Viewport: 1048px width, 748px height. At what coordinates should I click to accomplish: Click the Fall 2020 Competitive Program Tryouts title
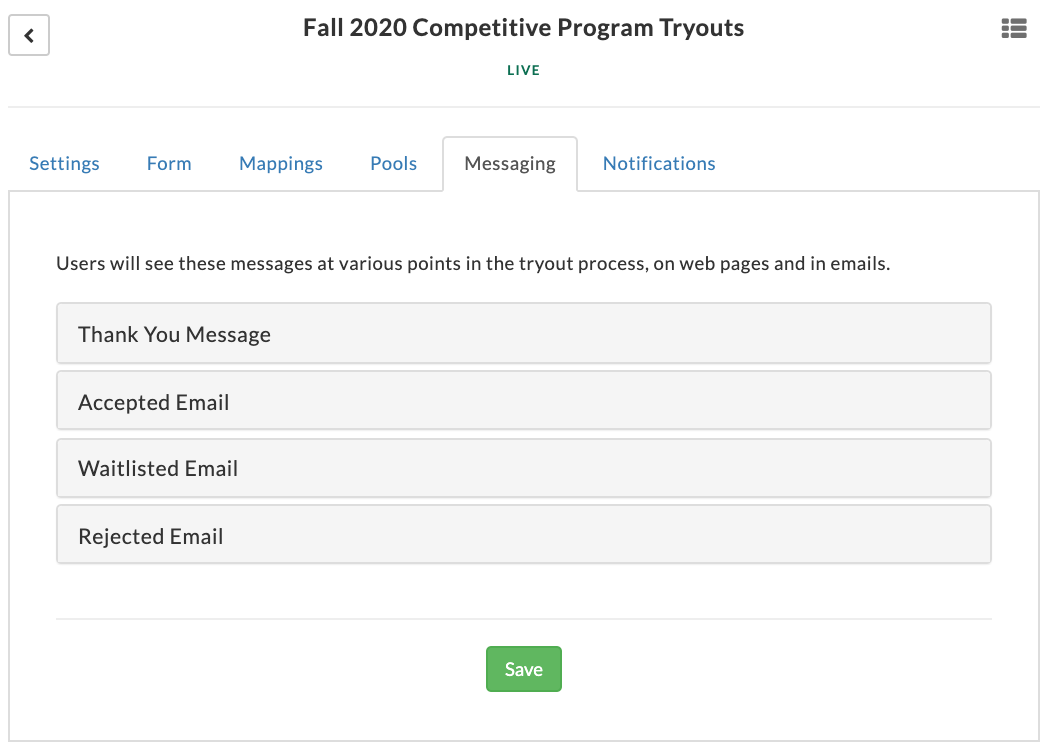(x=523, y=28)
